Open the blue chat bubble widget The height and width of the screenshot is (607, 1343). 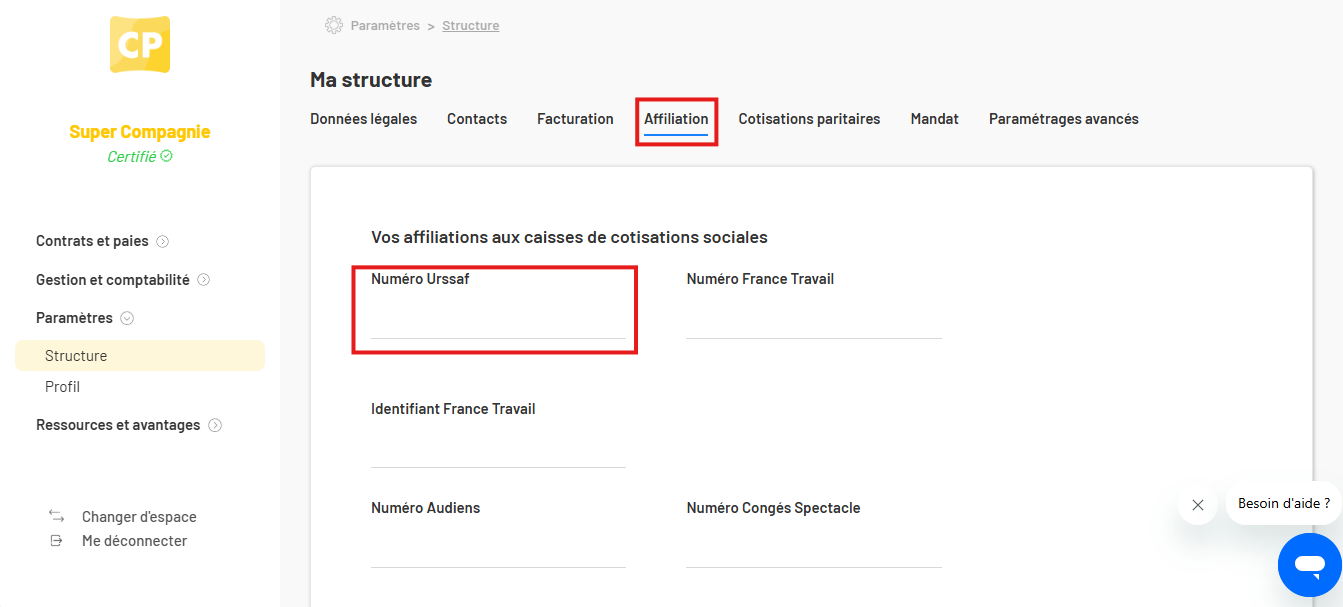1309,565
